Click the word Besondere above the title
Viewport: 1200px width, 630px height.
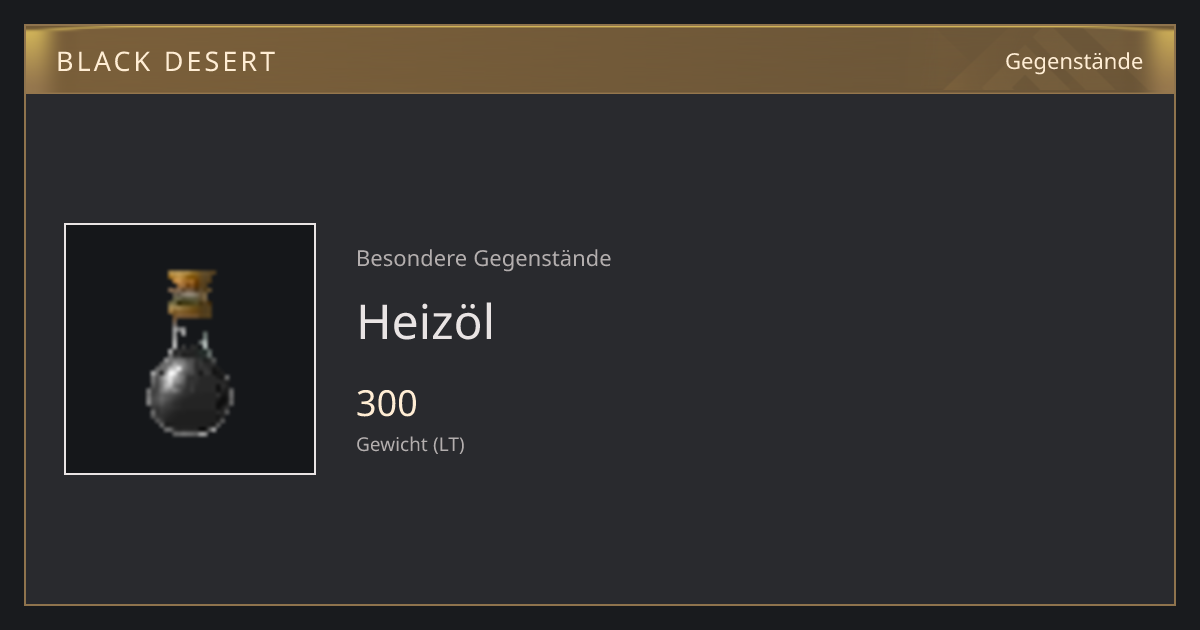tap(411, 258)
